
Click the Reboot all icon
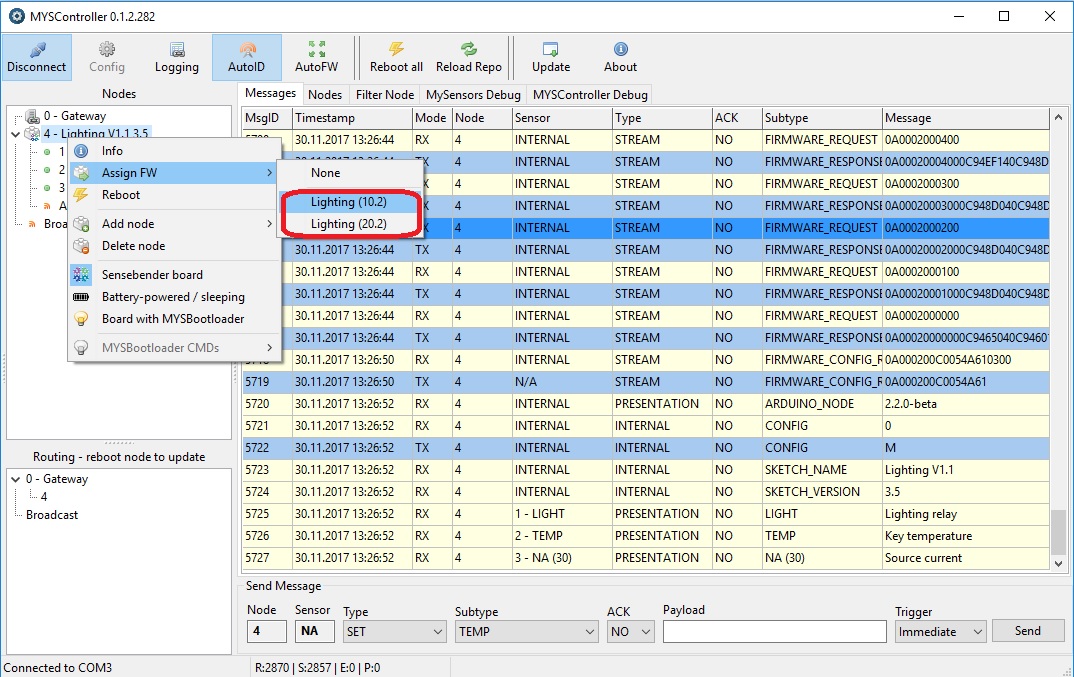396,57
